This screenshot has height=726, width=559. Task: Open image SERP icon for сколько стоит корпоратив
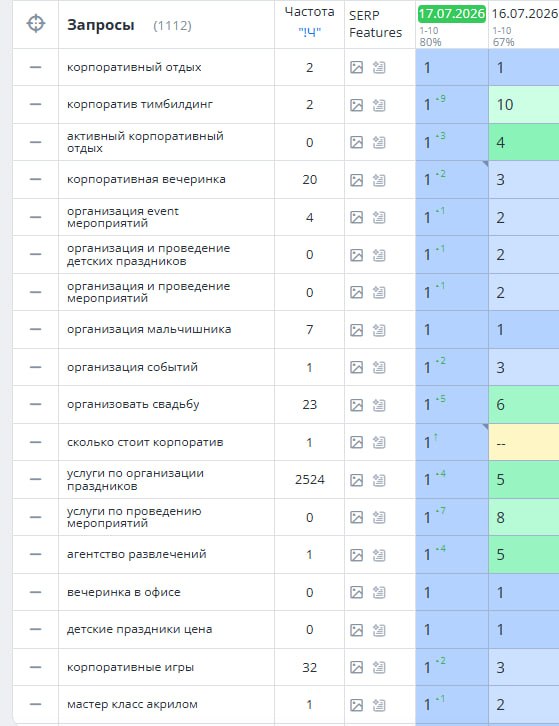(356, 442)
